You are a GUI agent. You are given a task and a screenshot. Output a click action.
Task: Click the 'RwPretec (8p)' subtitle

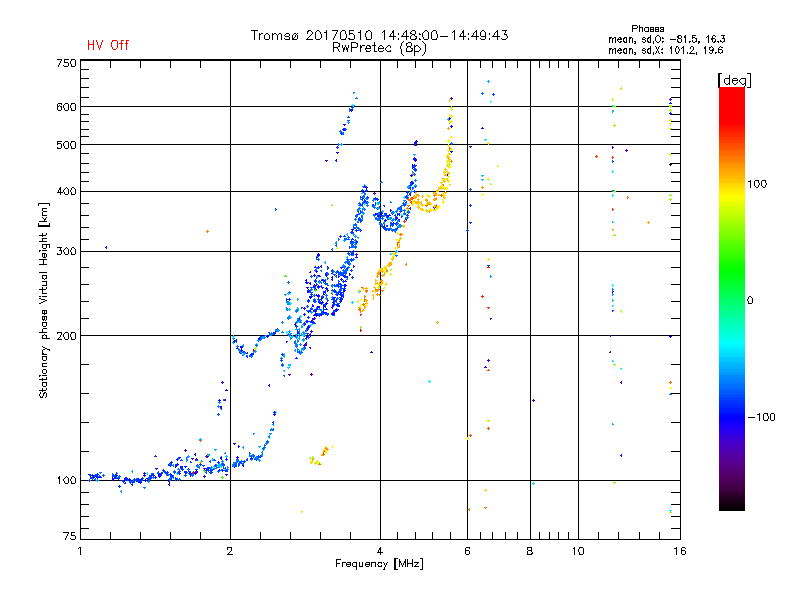(x=379, y=48)
